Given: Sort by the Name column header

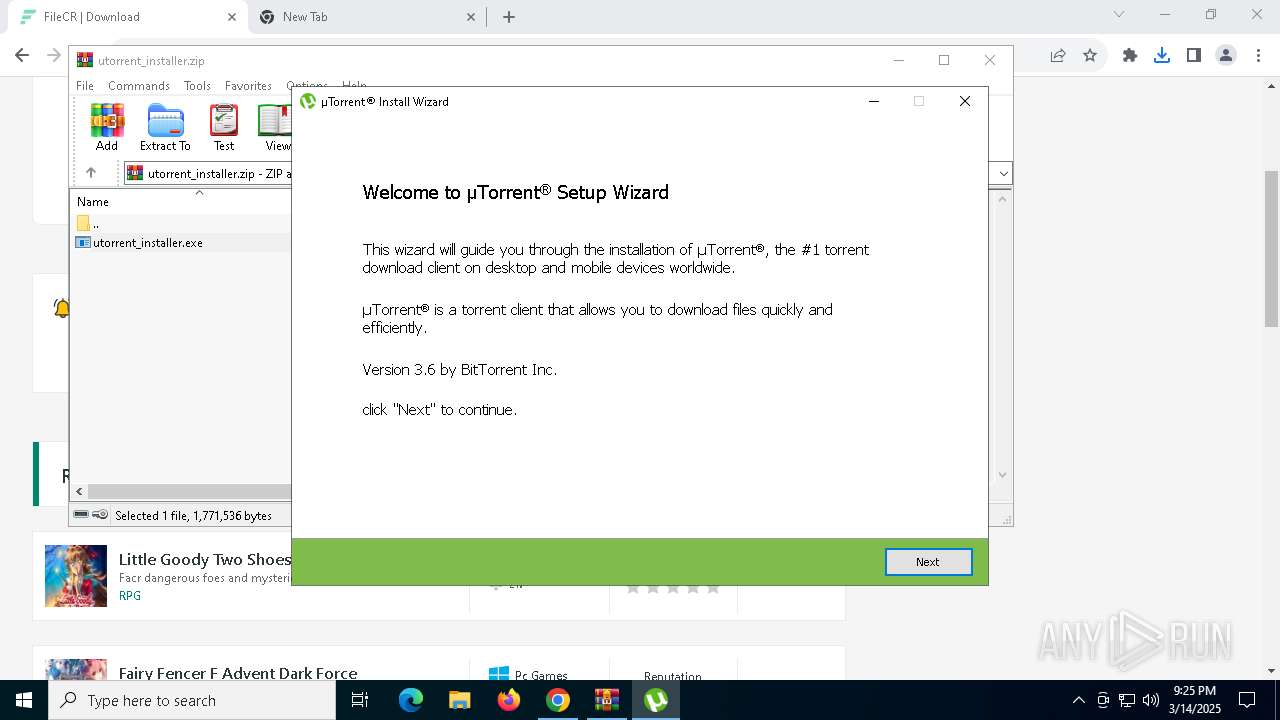Looking at the screenshot, I should point(93,201).
